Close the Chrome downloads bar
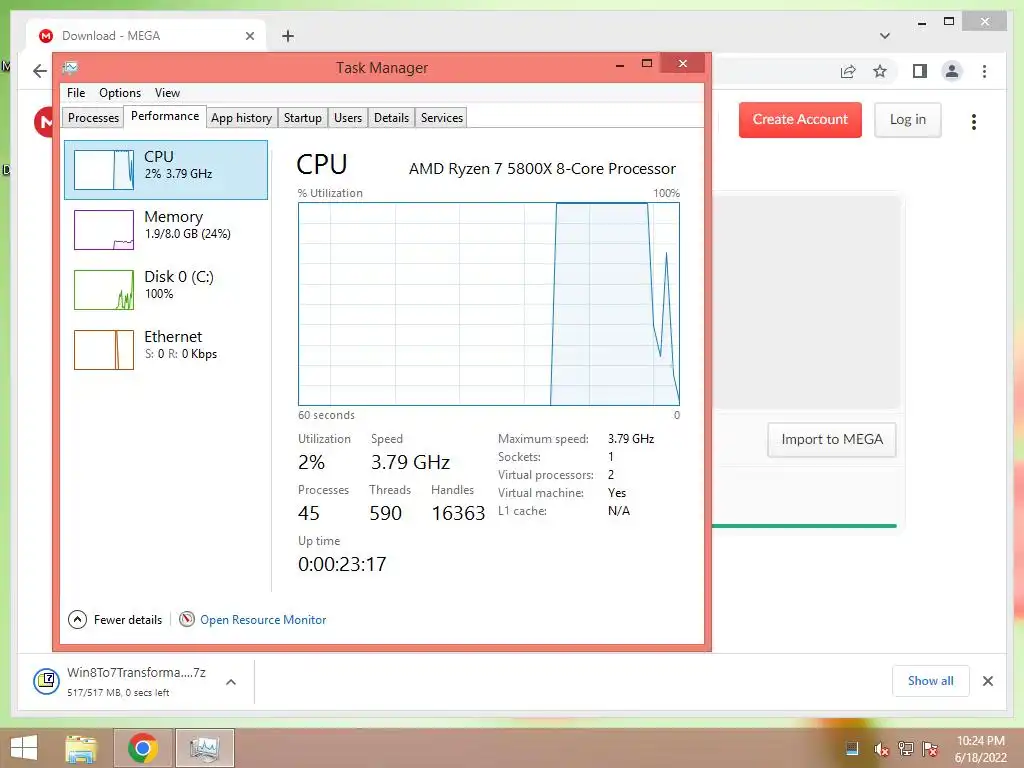The height and width of the screenshot is (768, 1024). click(x=987, y=681)
